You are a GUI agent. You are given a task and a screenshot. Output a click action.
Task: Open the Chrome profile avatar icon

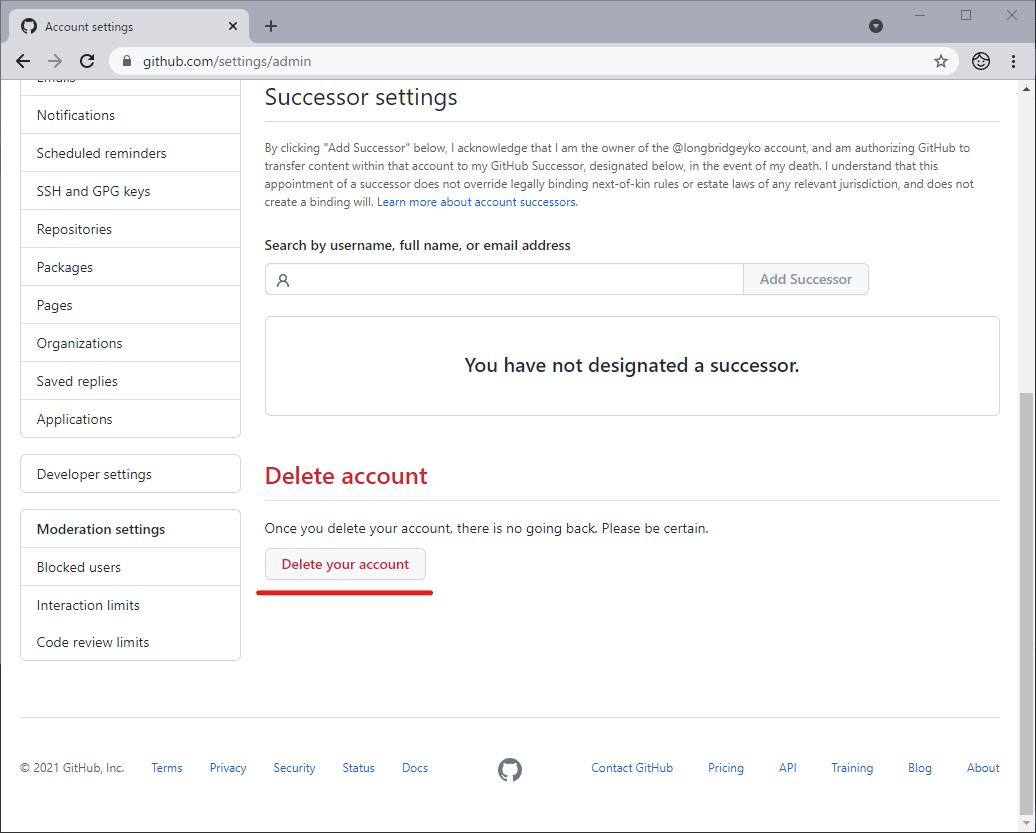pos(981,61)
